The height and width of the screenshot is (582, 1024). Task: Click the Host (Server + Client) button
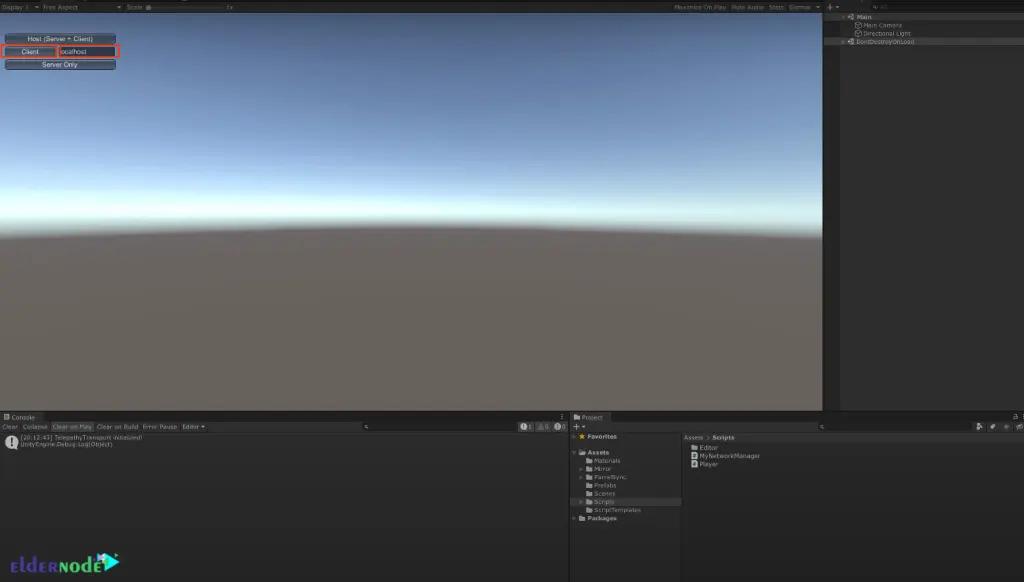[x=60, y=39]
